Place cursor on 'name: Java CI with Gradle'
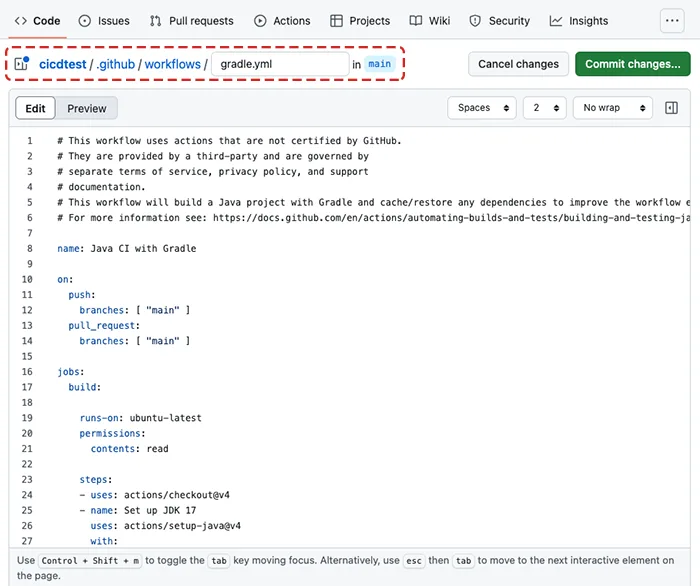 tap(127, 249)
